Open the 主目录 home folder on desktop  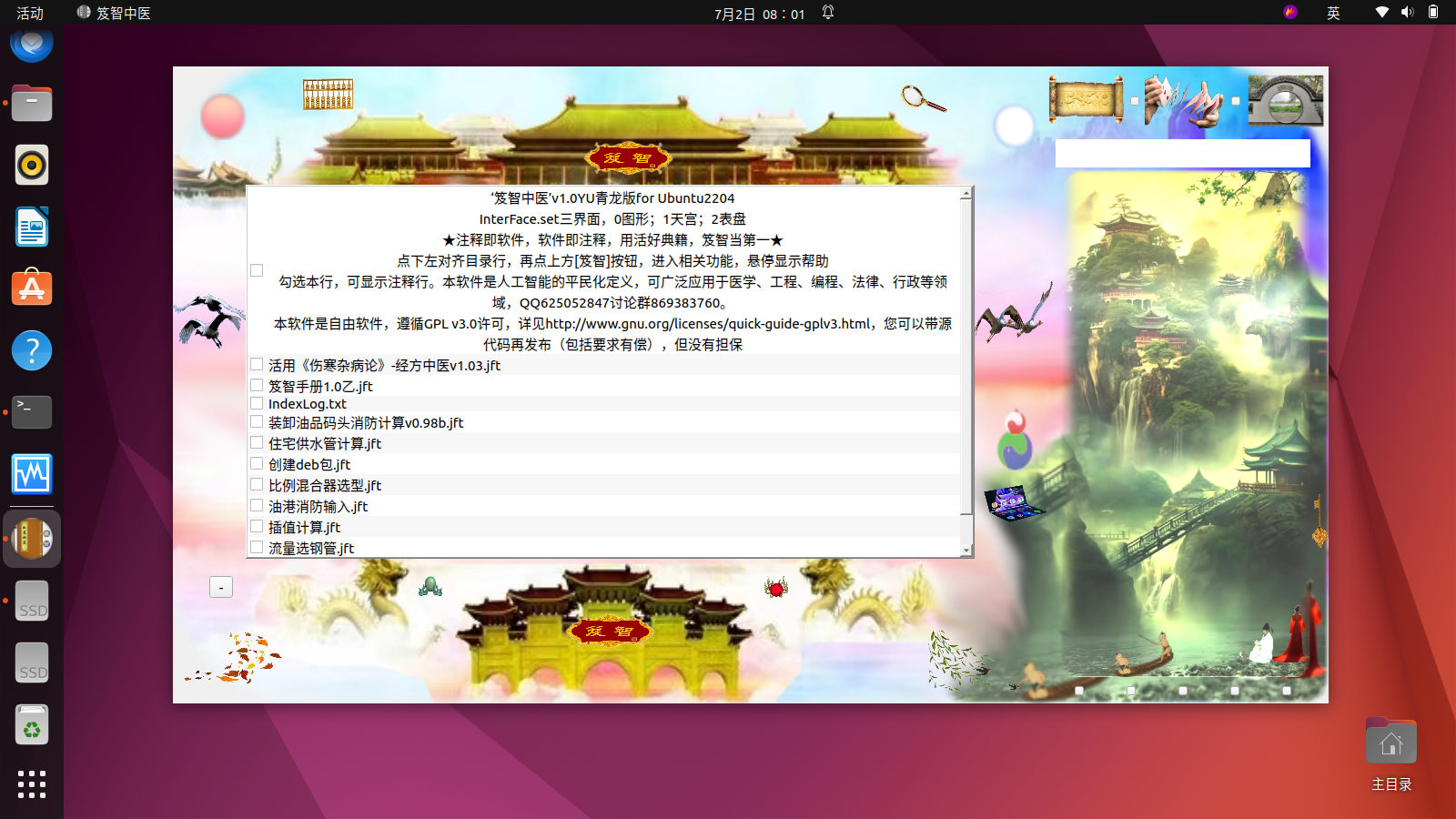[1391, 753]
